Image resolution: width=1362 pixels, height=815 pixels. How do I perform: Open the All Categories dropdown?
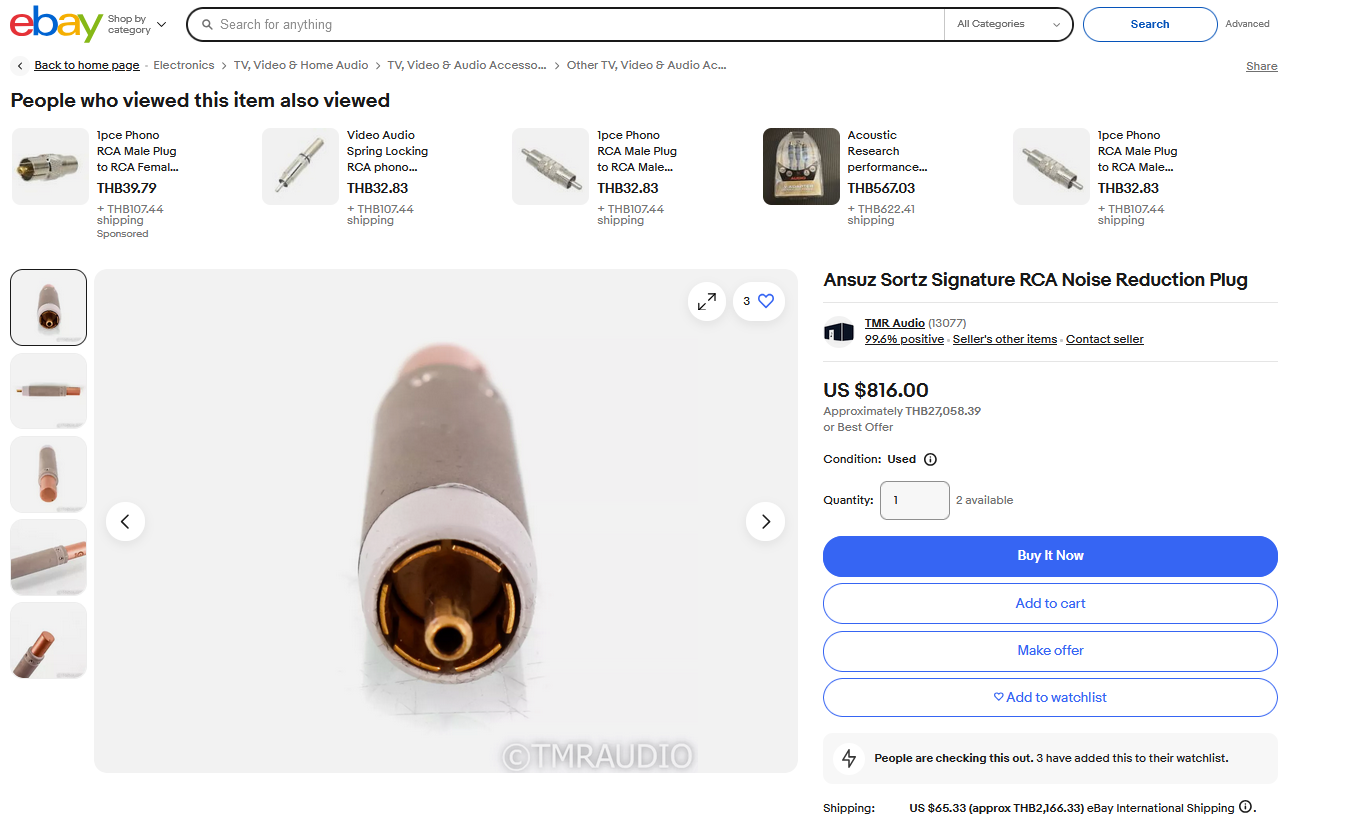1008,24
